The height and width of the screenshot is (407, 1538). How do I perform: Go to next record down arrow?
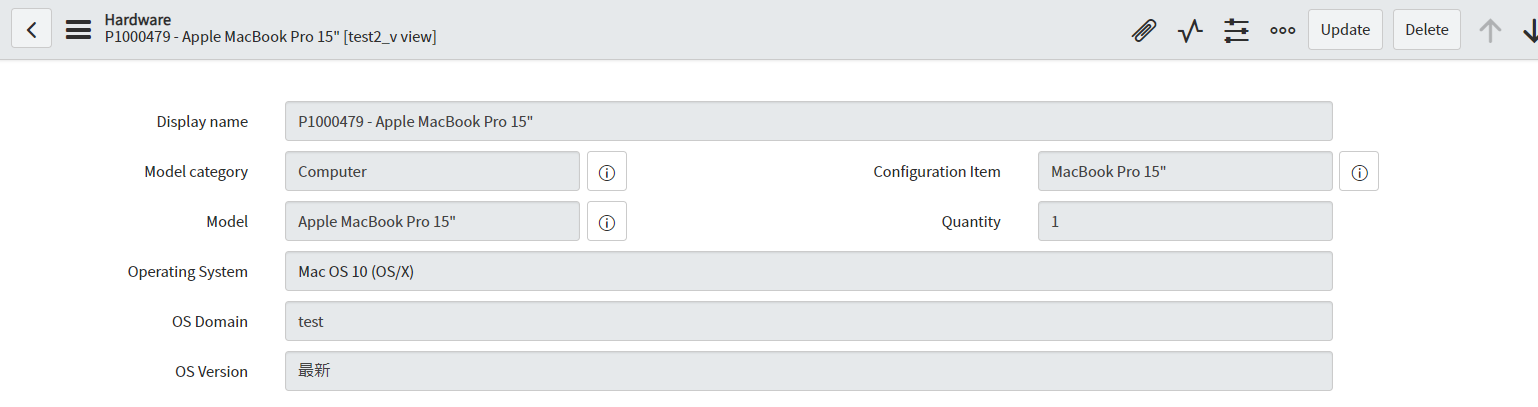pyautogui.click(x=1529, y=30)
